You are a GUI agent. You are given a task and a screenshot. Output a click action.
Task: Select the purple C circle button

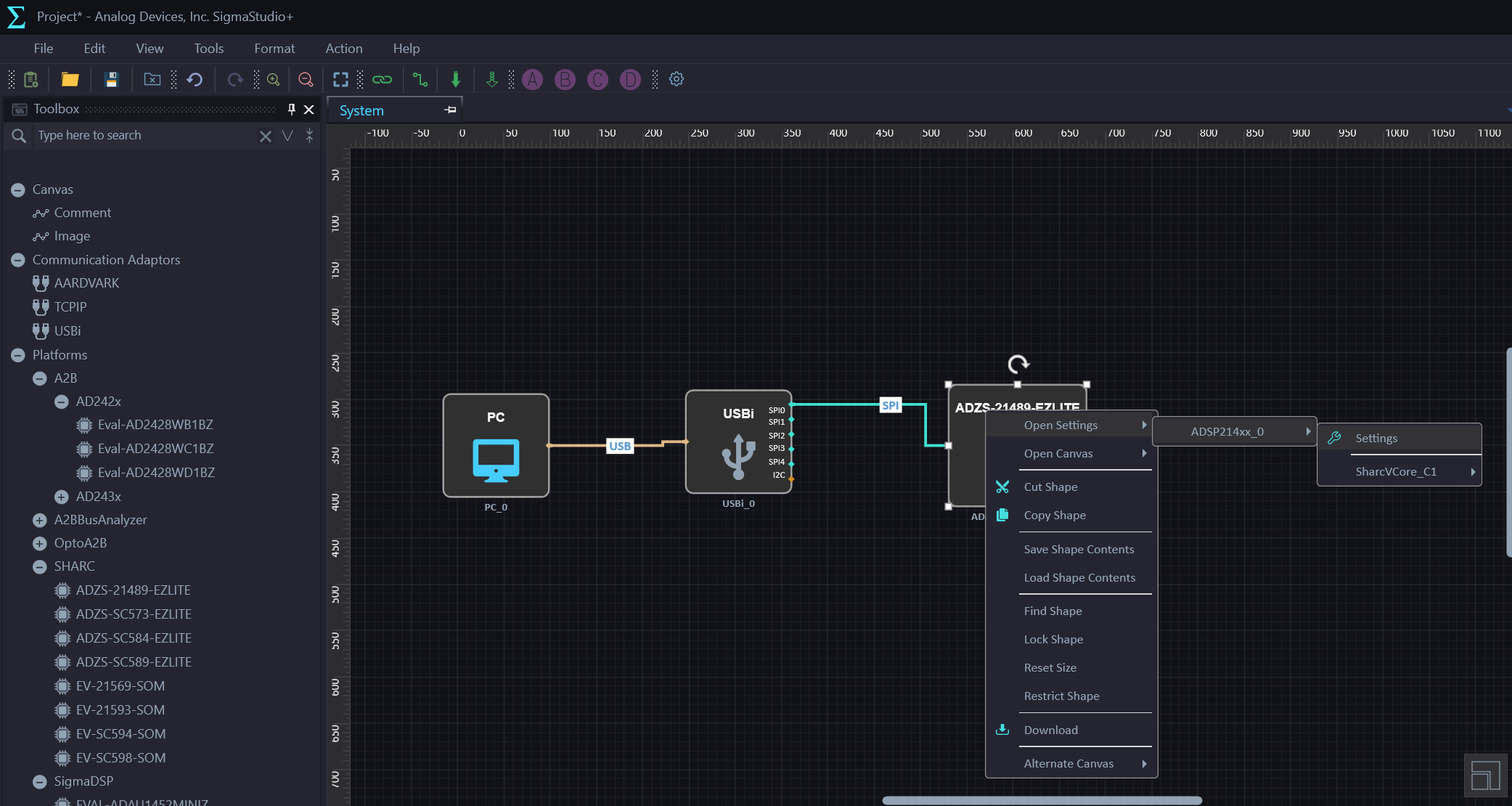coord(597,79)
